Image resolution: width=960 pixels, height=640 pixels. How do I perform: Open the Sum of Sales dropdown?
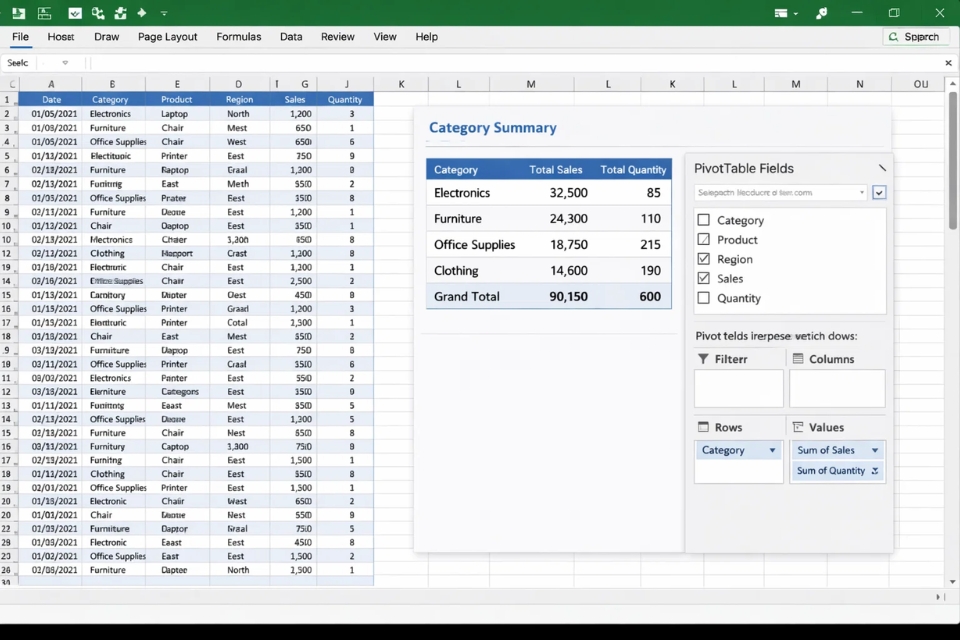pos(875,450)
